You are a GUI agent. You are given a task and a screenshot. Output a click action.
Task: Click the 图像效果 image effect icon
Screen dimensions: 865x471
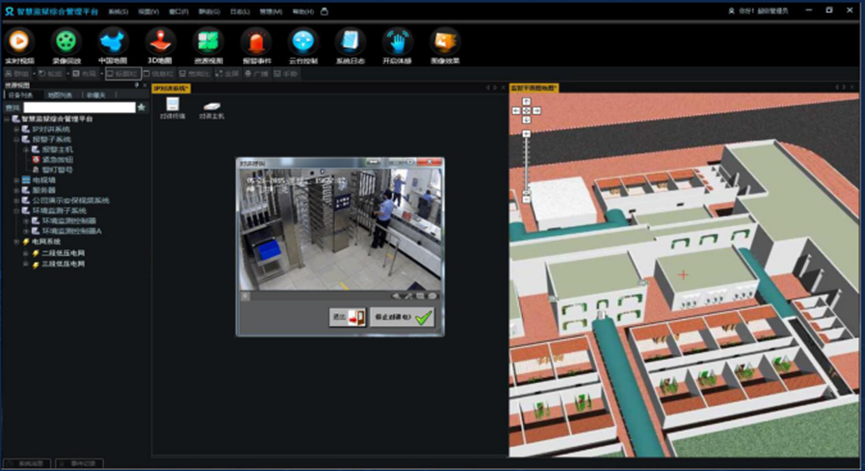444,42
